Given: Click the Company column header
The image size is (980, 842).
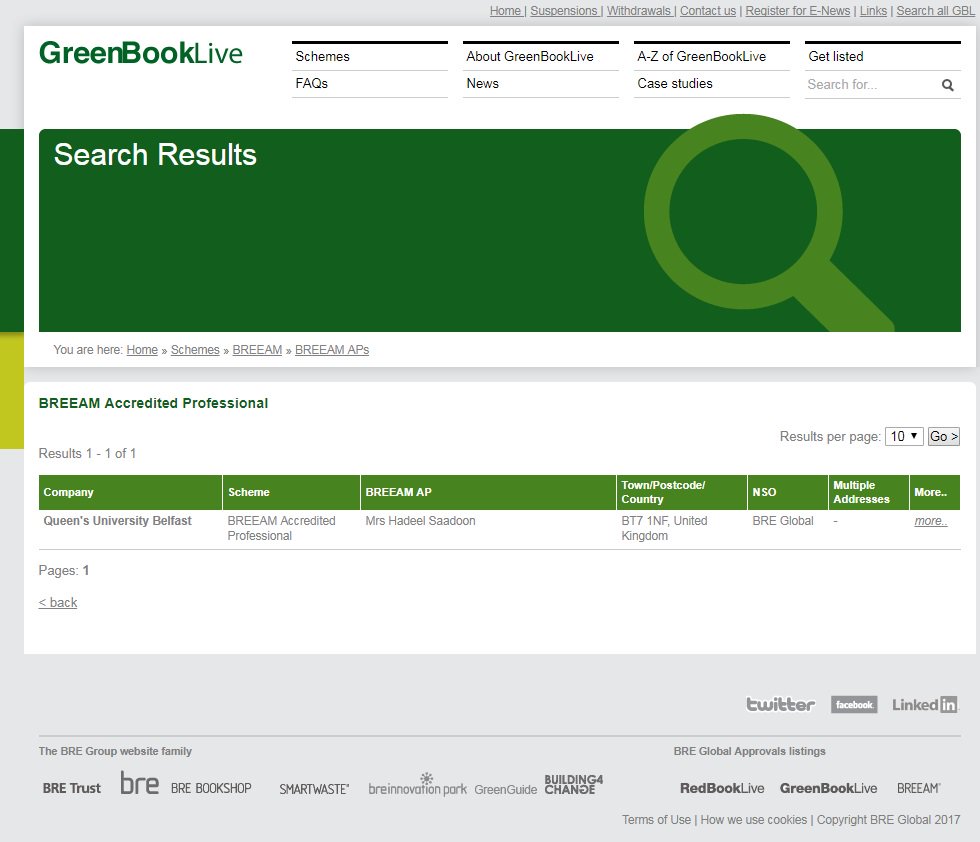Looking at the screenshot, I should click(x=130, y=492).
